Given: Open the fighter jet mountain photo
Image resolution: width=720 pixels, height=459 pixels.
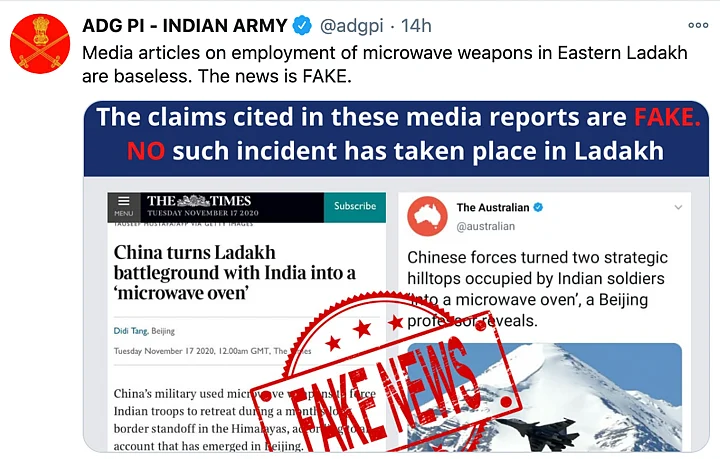Looking at the screenshot, I should [x=544, y=397].
